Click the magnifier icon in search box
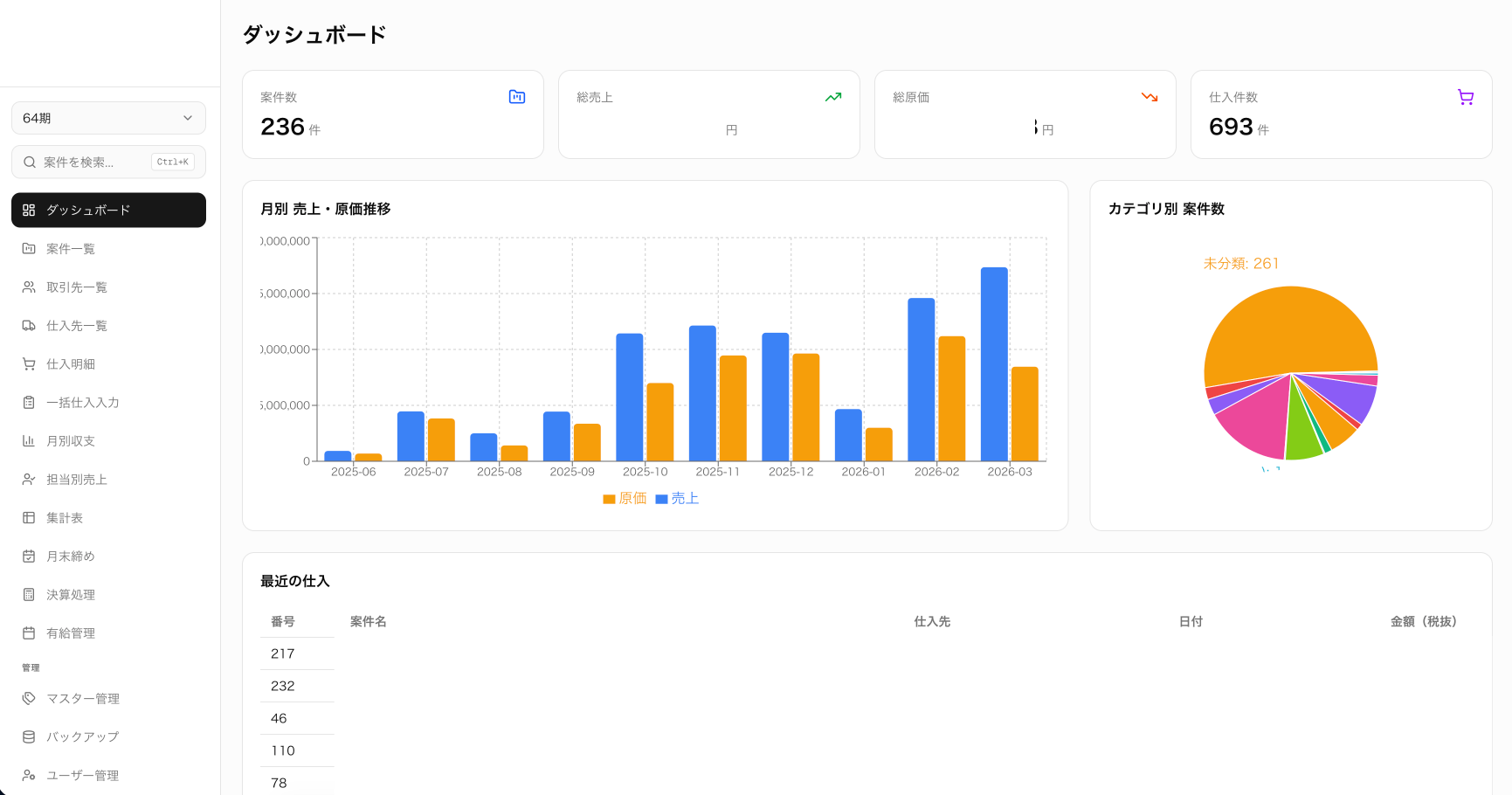Image resolution: width=1512 pixels, height=795 pixels. [30, 162]
